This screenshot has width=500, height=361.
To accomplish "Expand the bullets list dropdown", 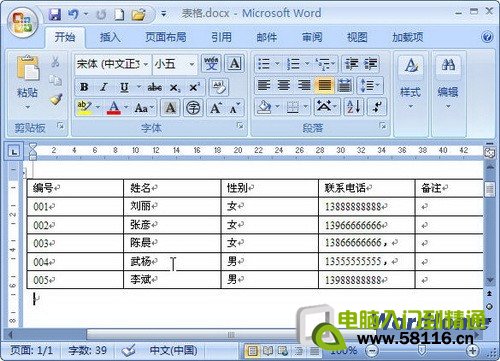I will 277,63.
